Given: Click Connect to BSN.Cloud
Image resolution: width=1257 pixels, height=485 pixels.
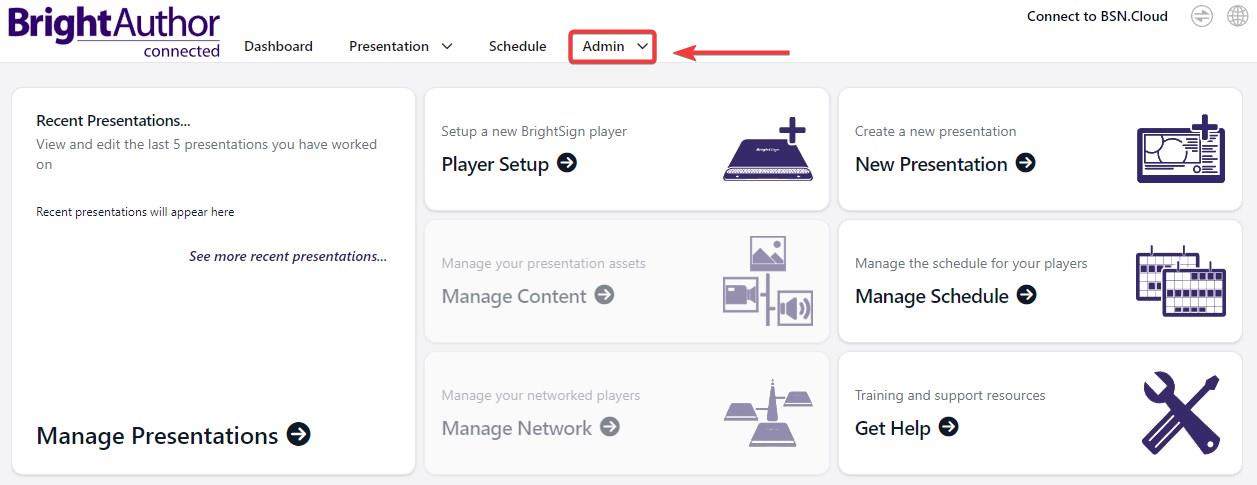Looking at the screenshot, I should click(x=1097, y=16).
